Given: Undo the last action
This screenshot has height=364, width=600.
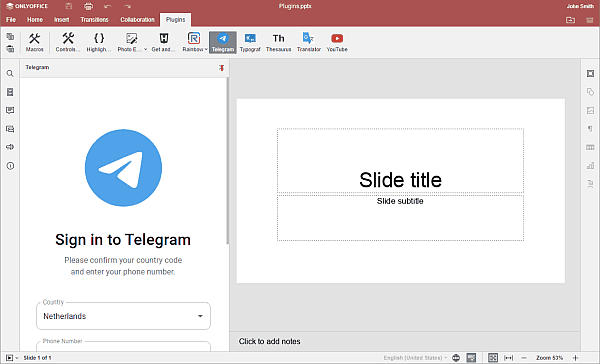Looking at the screenshot, I should coord(108,6).
